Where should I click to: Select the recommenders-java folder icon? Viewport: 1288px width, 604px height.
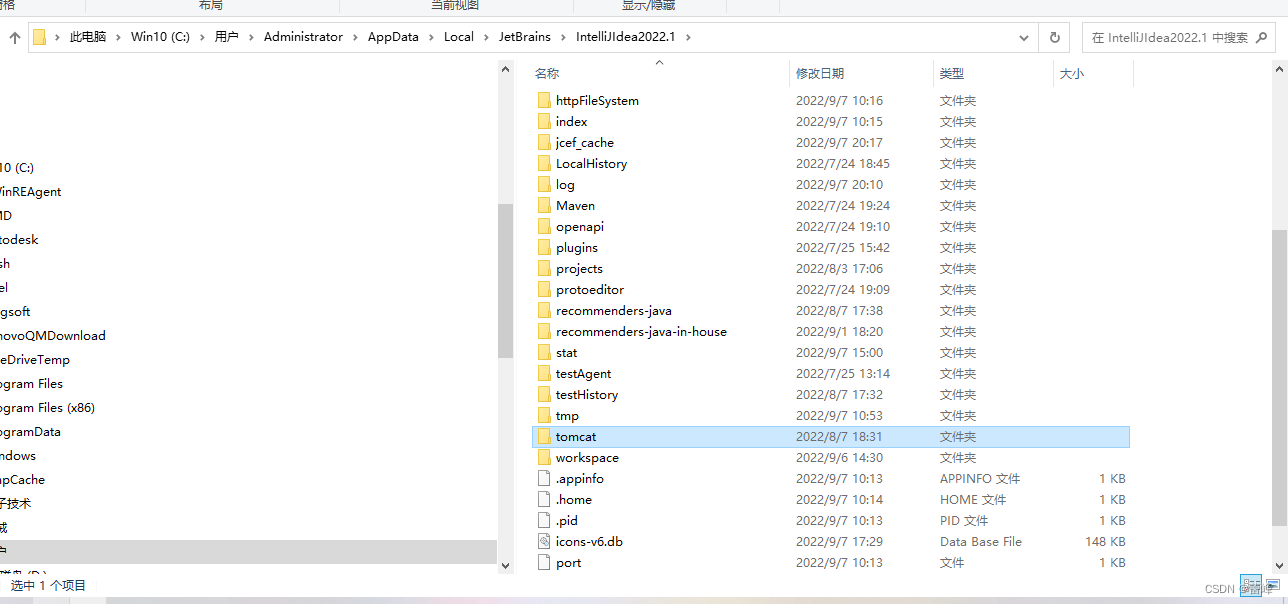(544, 310)
